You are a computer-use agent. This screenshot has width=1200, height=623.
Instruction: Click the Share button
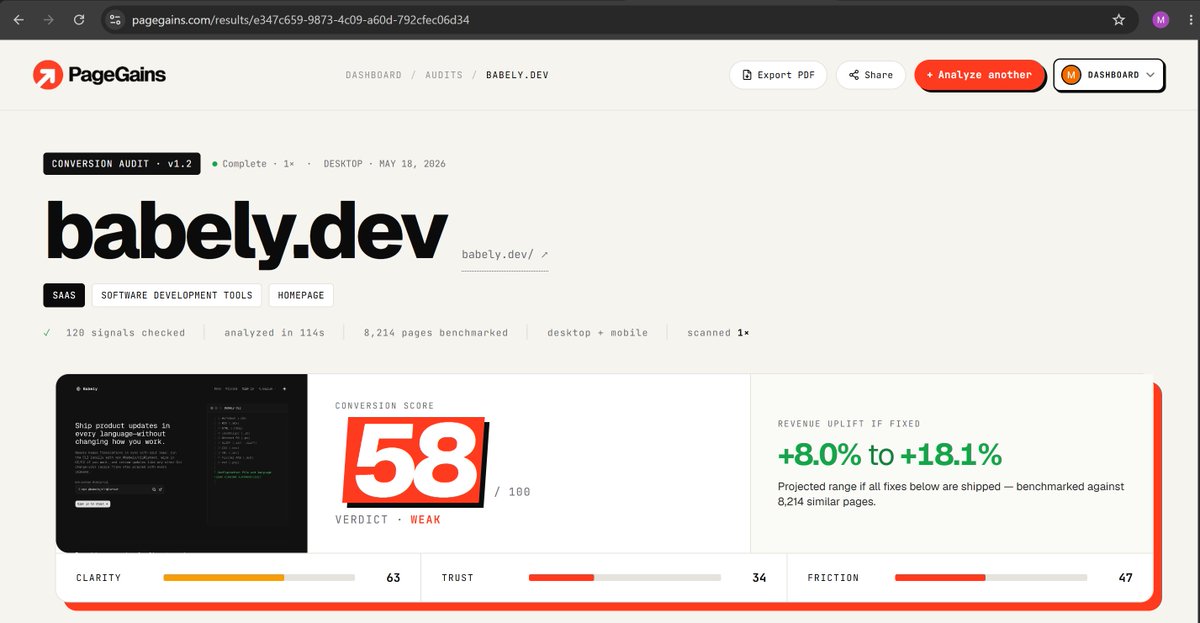tap(871, 75)
